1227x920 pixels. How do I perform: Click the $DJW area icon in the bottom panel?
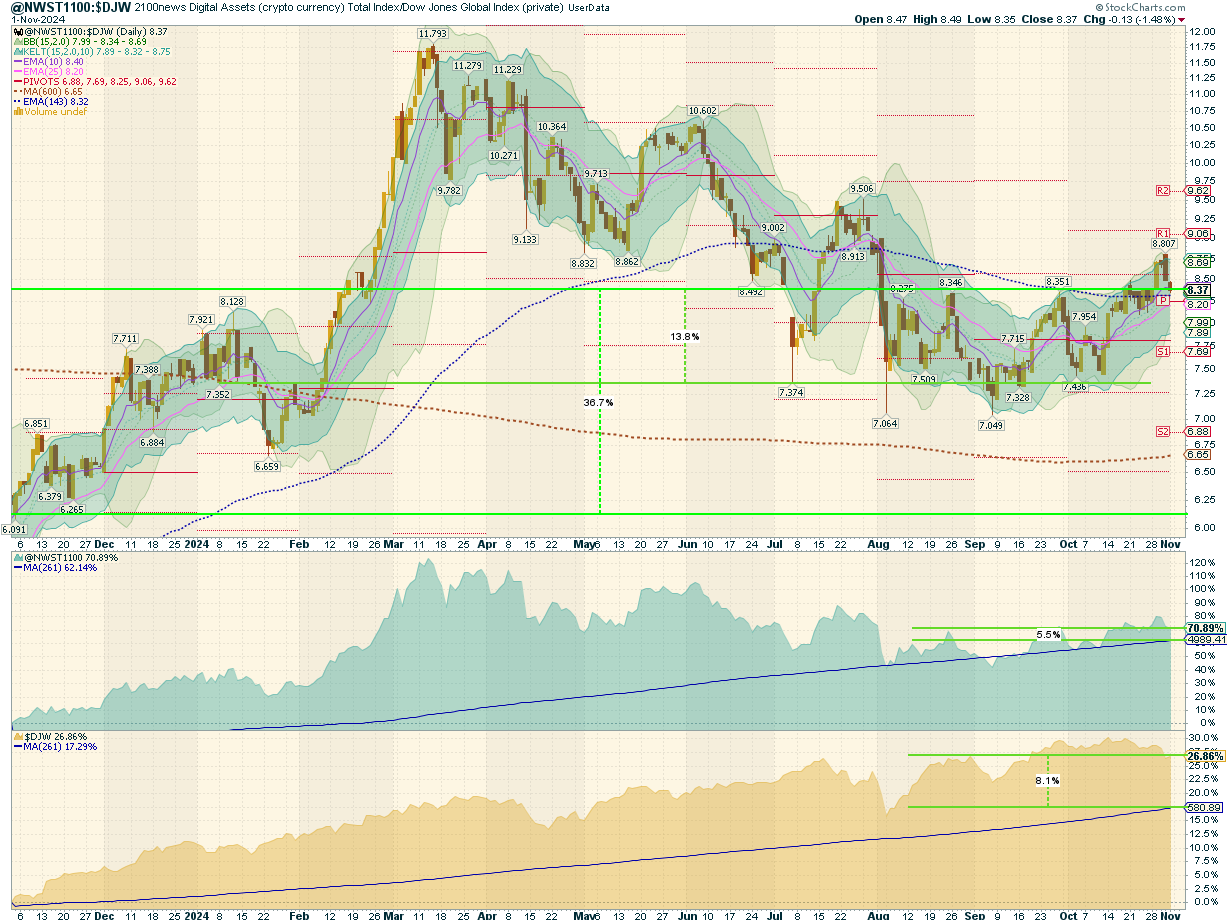pyautogui.click(x=17, y=737)
